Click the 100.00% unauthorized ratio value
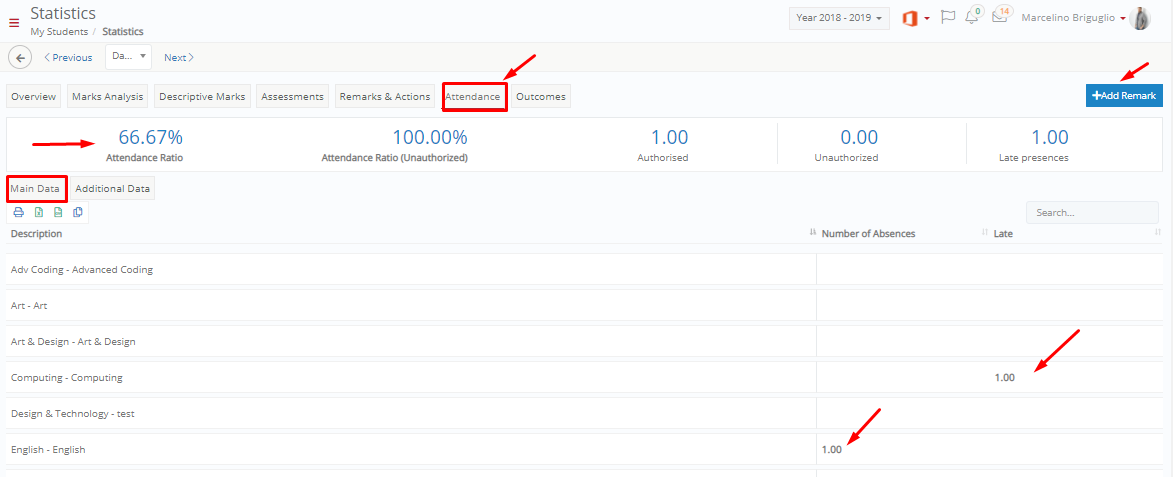Screen dimensions: 1173x477 pos(430,137)
